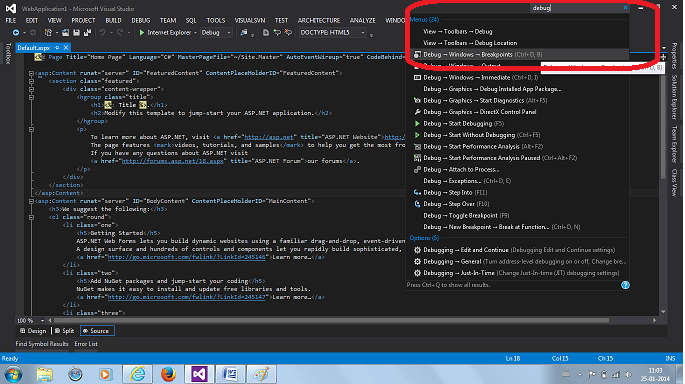Collapse the BodyContent asp:Content block
This screenshot has width=685, height=384.
click(x=31, y=201)
